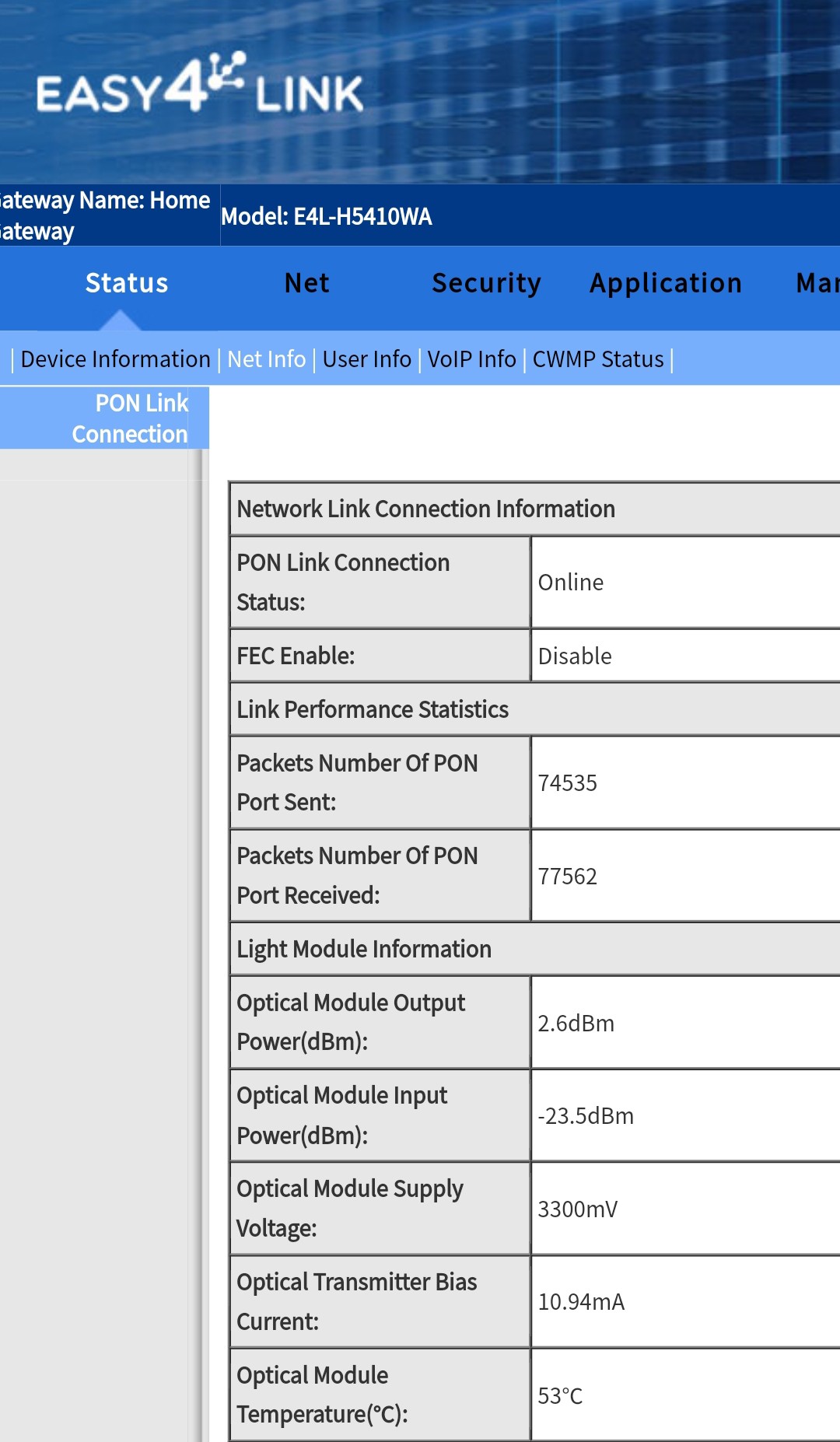Click the packets sent value 74535
The width and height of the screenshot is (840, 1442).
[x=567, y=783]
